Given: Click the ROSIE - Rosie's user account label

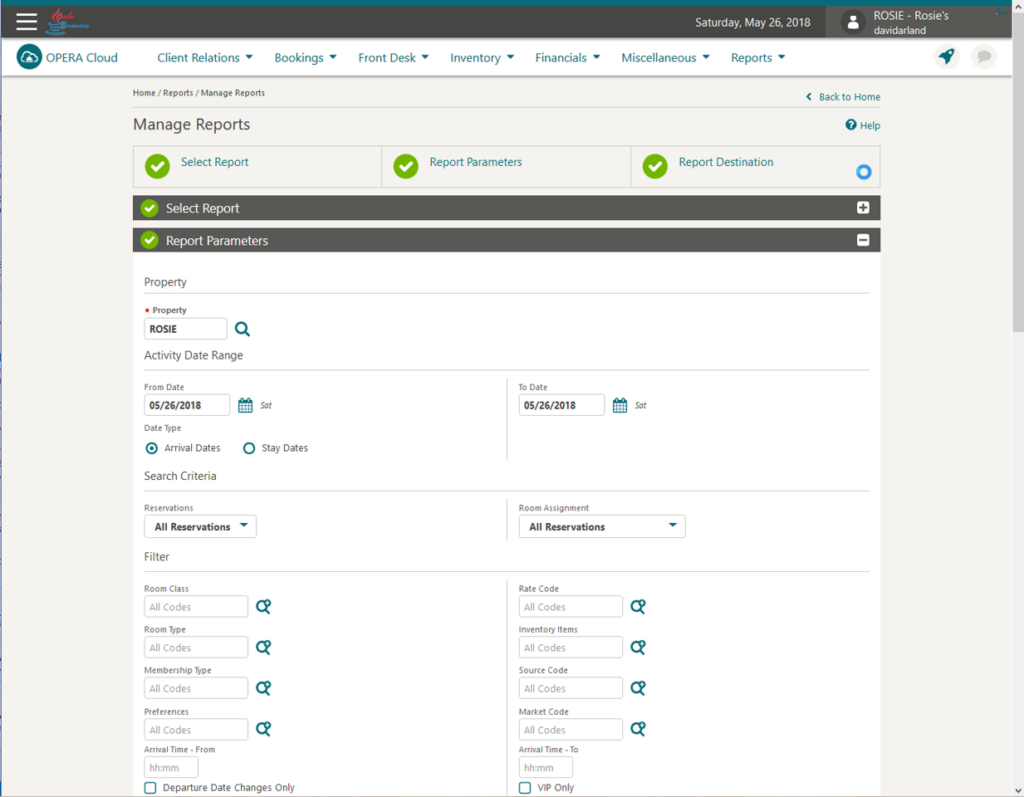Looking at the screenshot, I should pos(911,16).
